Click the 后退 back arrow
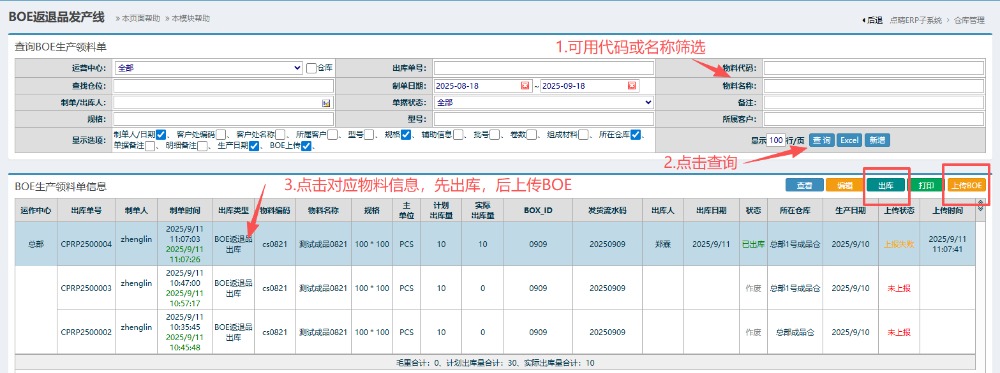The image size is (1000, 373). tap(872, 20)
